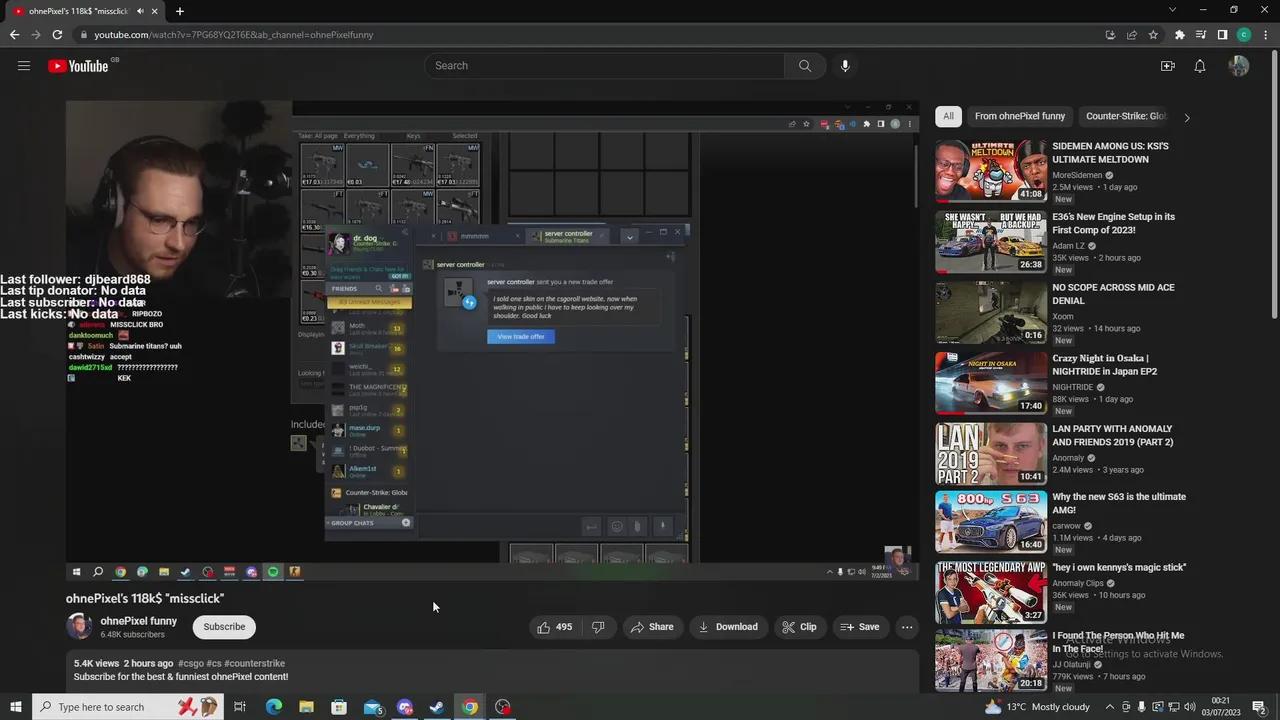Reload the page
This screenshot has width=1280, height=720.
[x=57, y=34]
